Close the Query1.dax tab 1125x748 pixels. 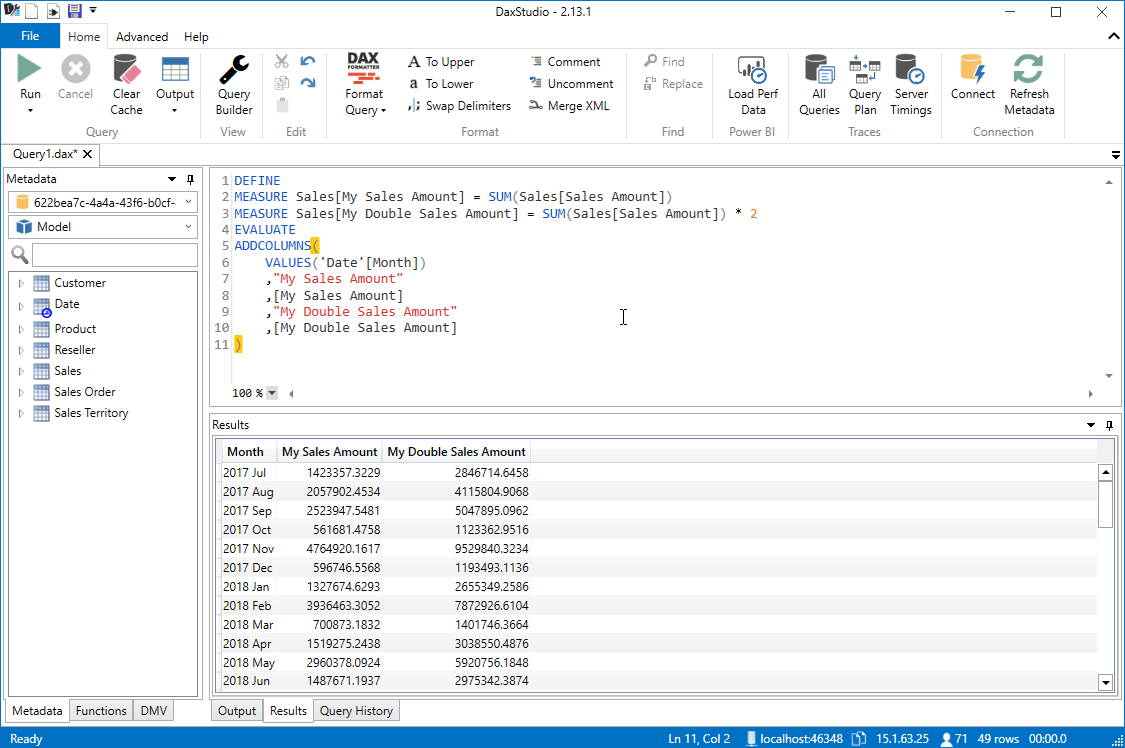[x=88, y=154]
